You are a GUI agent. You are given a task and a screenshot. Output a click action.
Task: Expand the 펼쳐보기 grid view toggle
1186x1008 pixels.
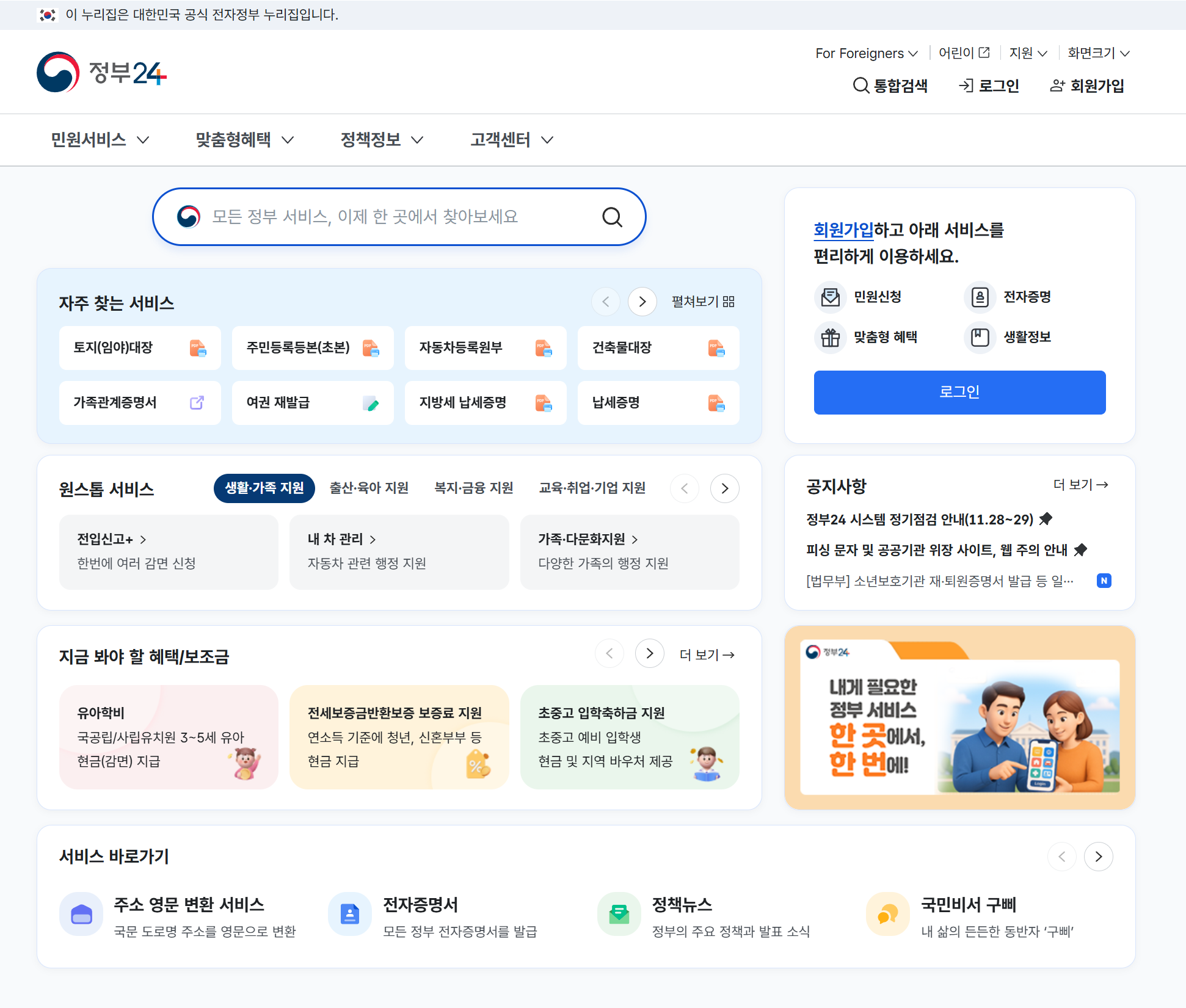click(x=703, y=302)
